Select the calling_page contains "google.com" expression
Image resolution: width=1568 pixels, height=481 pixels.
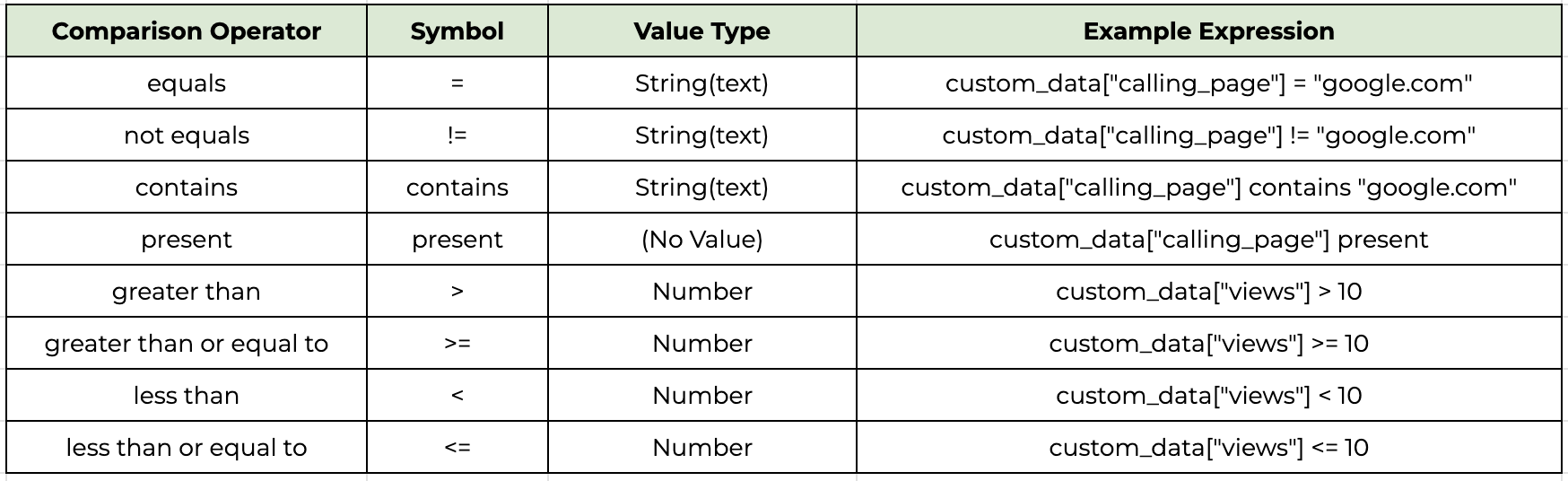click(1208, 188)
